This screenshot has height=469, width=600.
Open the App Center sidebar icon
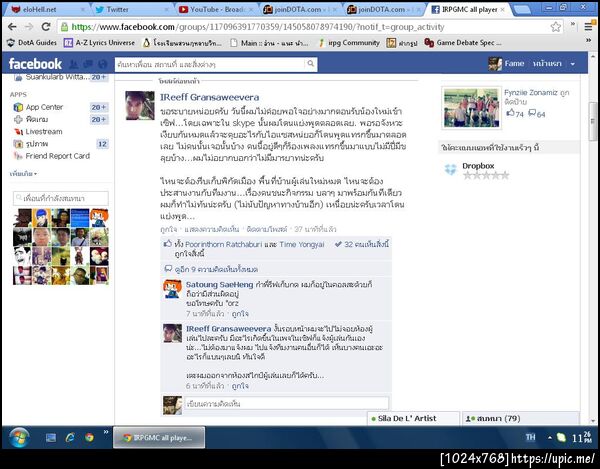pos(18,107)
